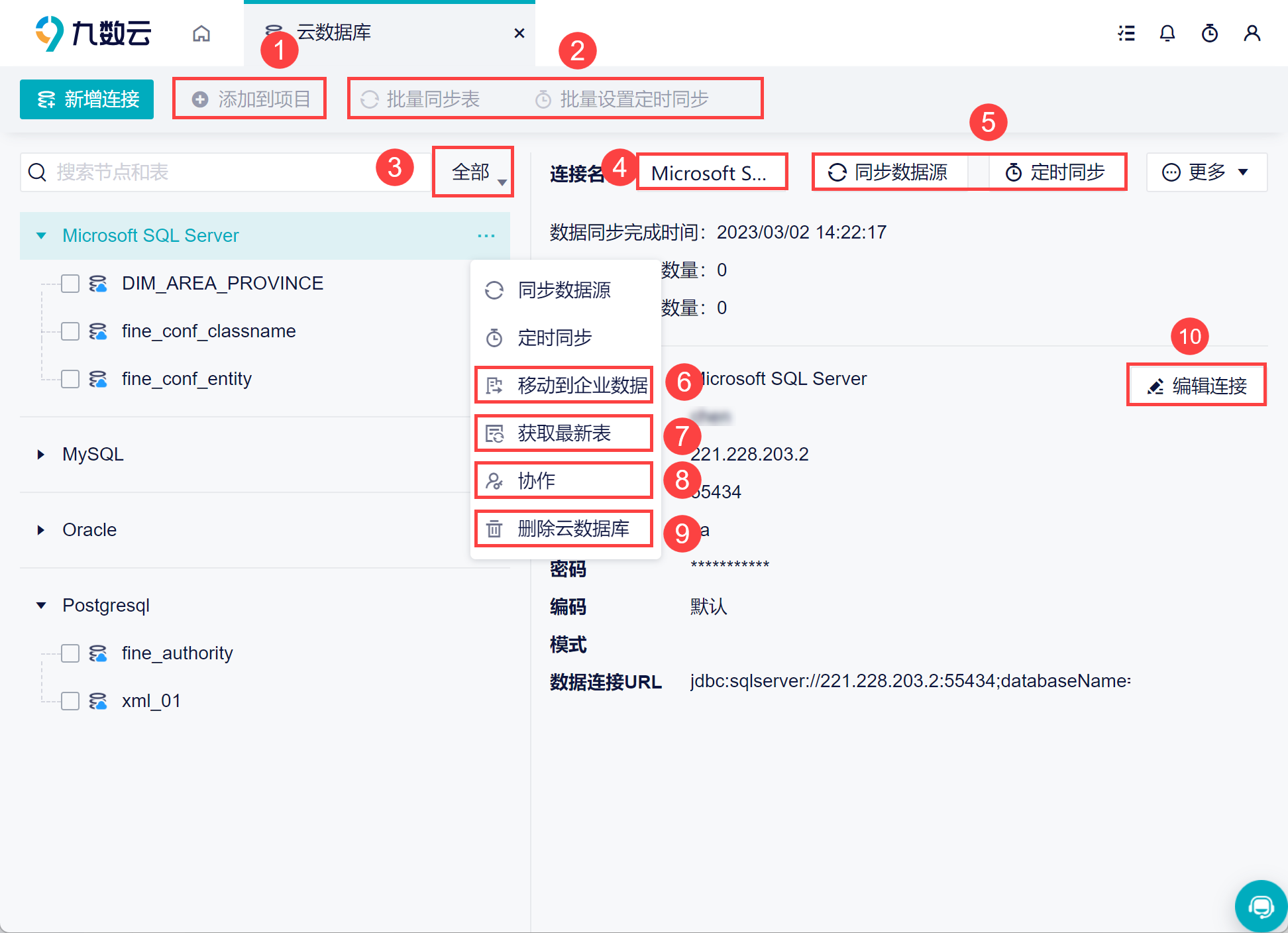Collapse the Postgresql connection node
This screenshot has height=933, width=1288.
(x=41, y=606)
